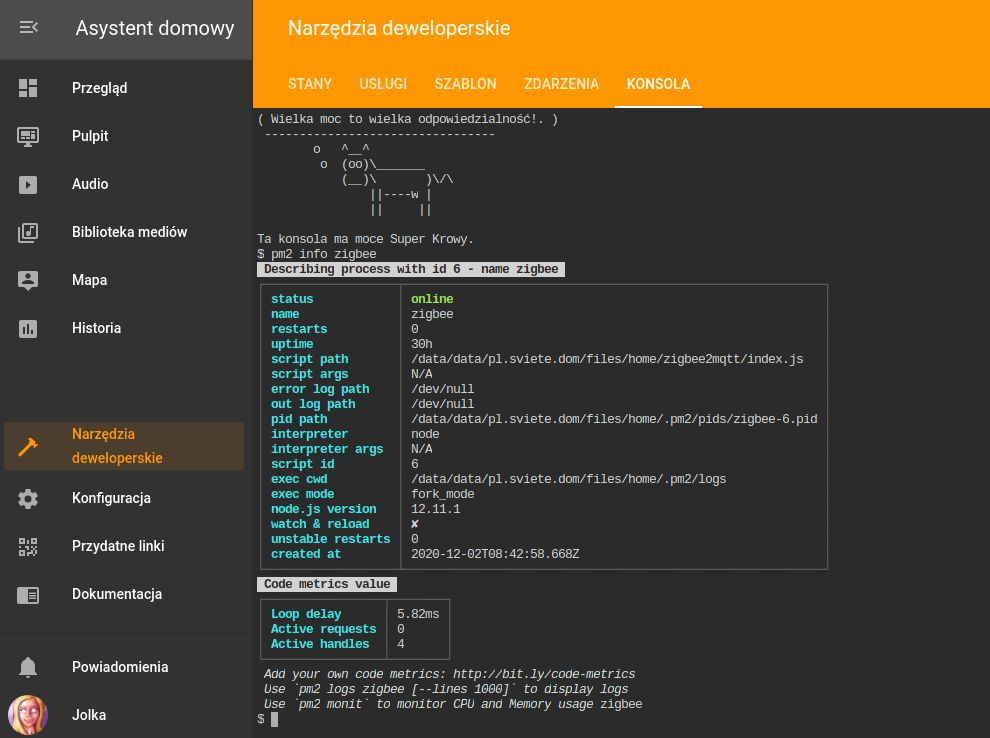The image size is (990, 738).
Task: Open Dokumentacja in the sidebar
Action: pos(124,594)
